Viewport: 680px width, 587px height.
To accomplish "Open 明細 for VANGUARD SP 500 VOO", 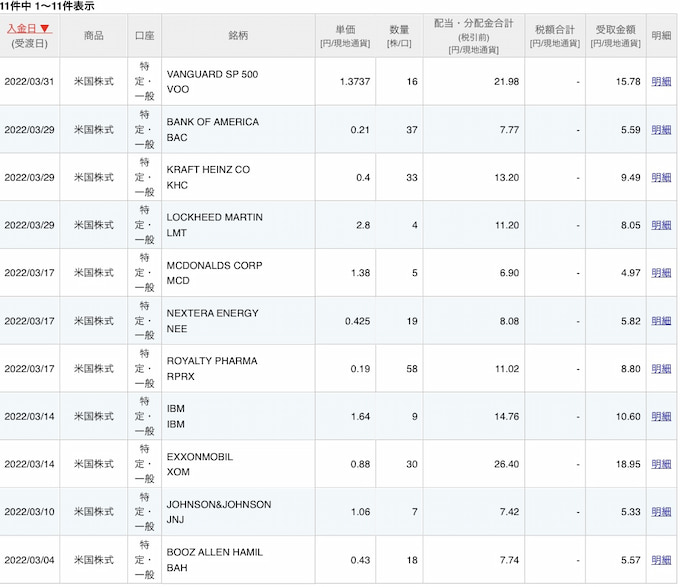I will click(x=661, y=82).
